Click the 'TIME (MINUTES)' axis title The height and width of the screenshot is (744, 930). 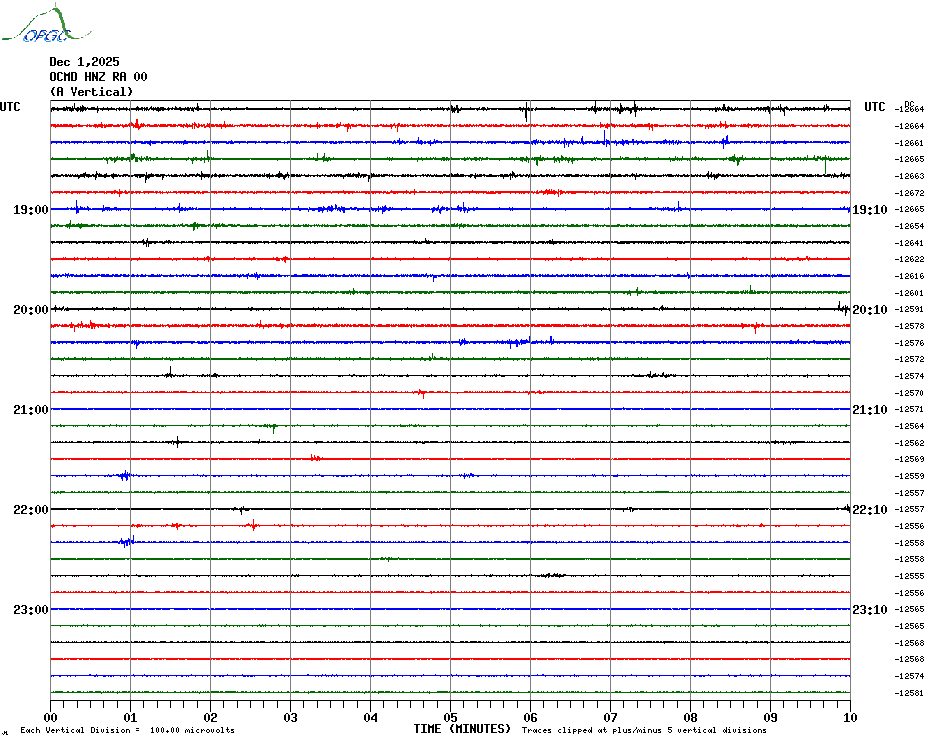click(462, 729)
